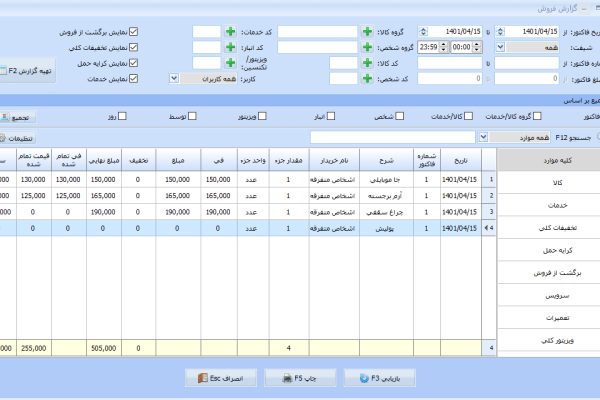Enable grouping by گروه کالا/خدمات checkbox
The height and width of the screenshot is (400, 600).
537,116
